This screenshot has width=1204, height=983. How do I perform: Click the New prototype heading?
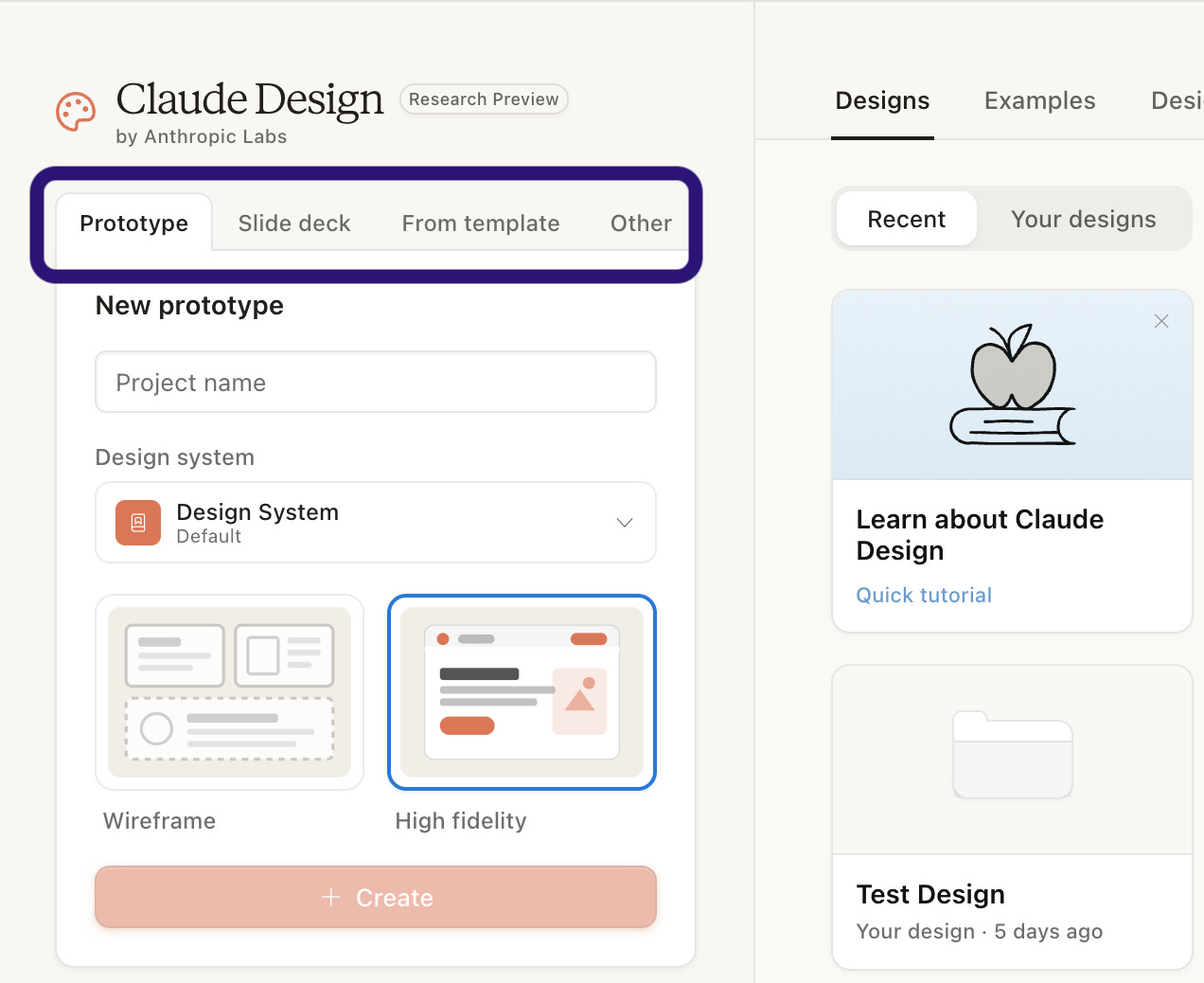click(x=189, y=305)
